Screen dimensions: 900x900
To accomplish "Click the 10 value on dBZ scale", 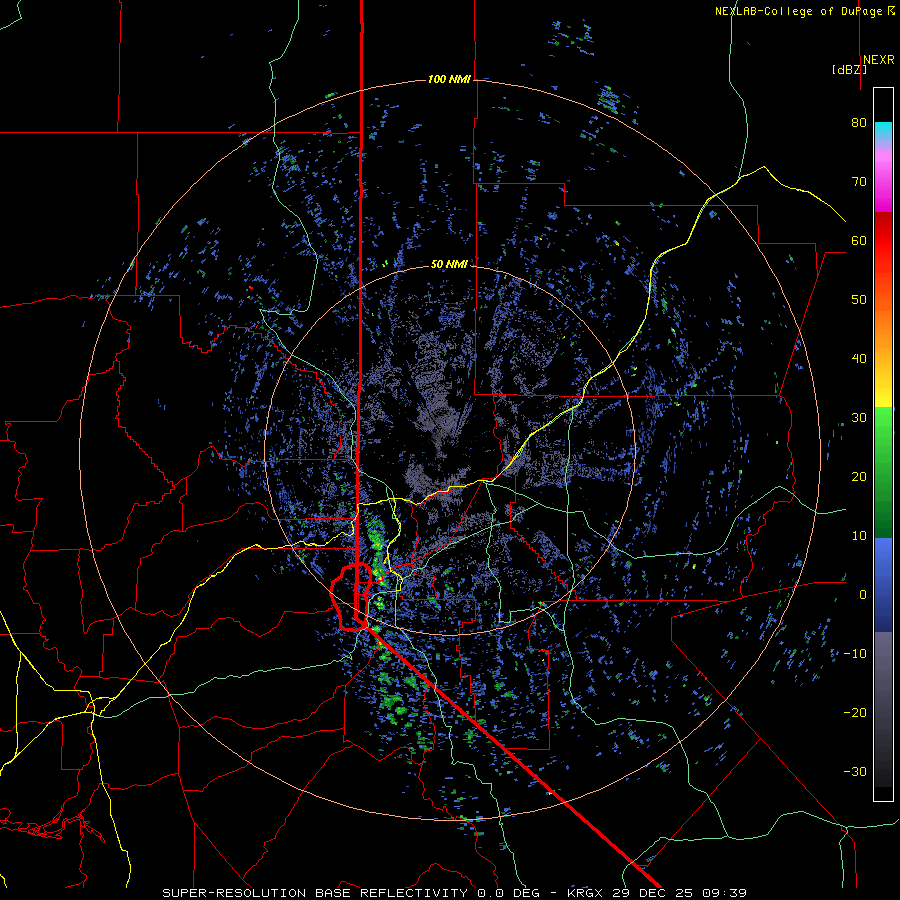I will (859, 536).
